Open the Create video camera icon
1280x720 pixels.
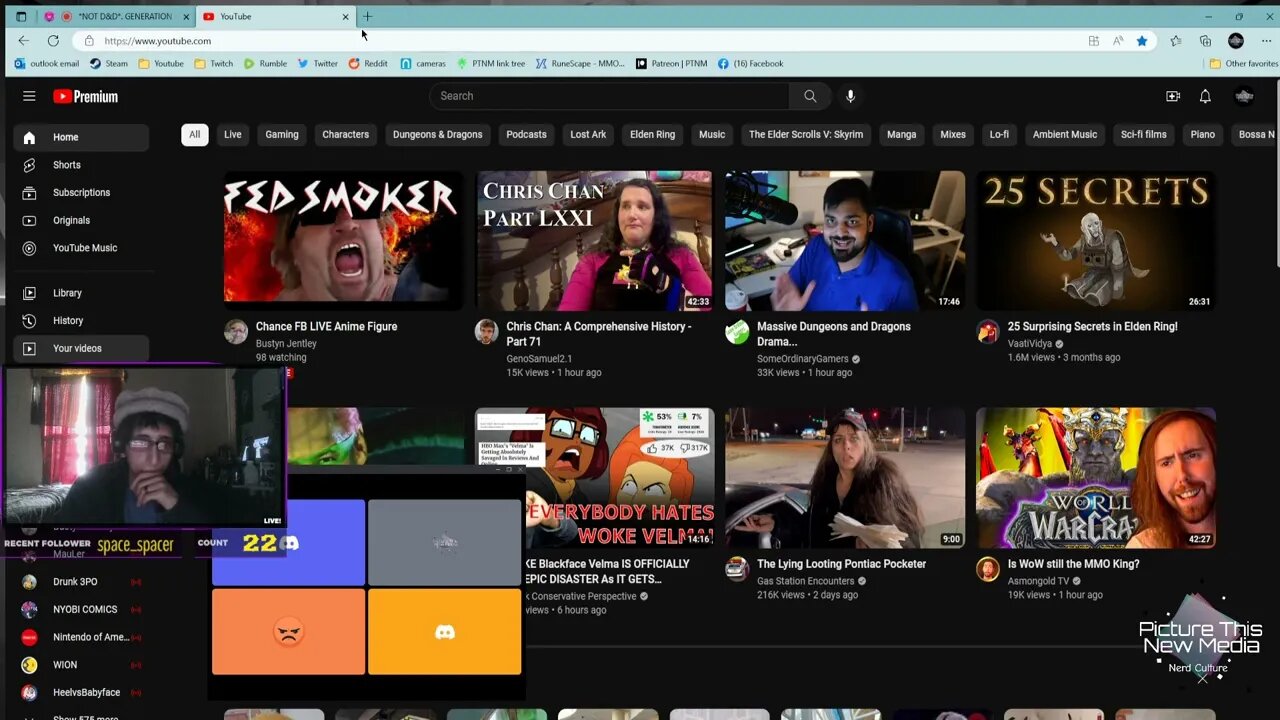pos(1173,96)
